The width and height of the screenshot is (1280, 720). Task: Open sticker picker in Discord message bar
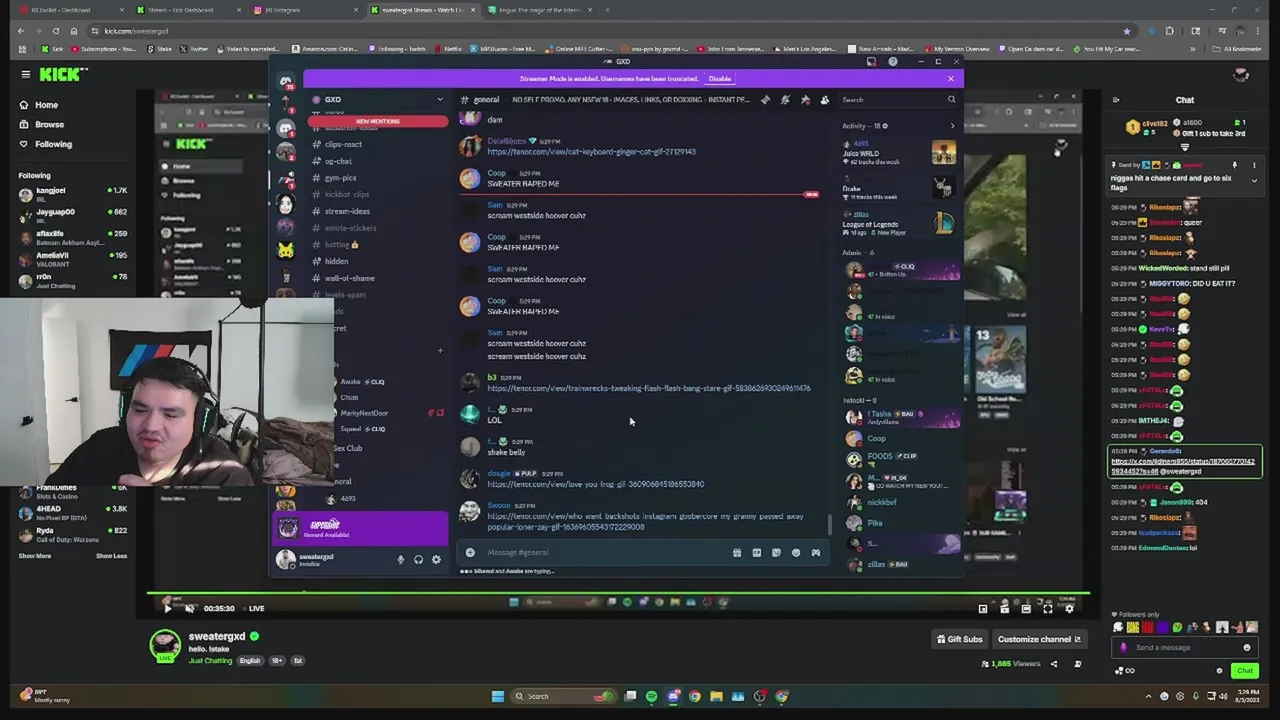[776, 552]
